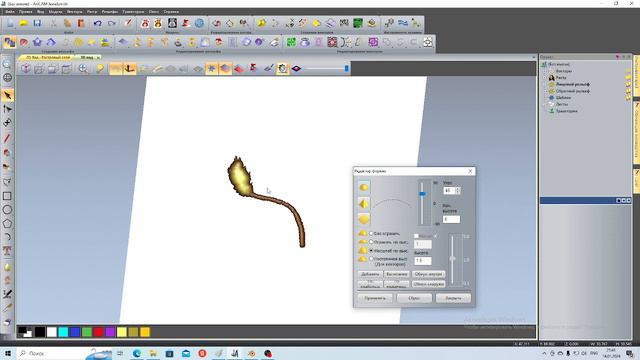Select the arc drawing tool
640x360 pixels.
tap(7, 237)
